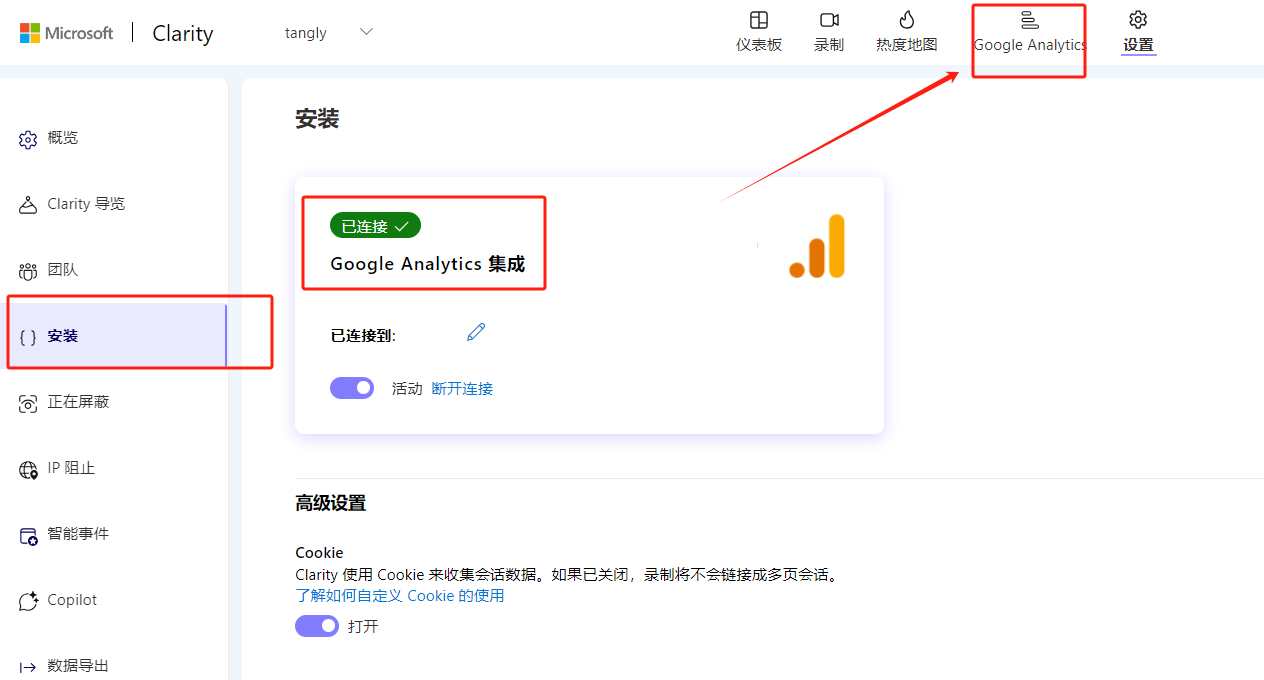Click the Cookie section label
Image resolution: width=1264 pixels, height=680 pixels.
tap(319, 553)
